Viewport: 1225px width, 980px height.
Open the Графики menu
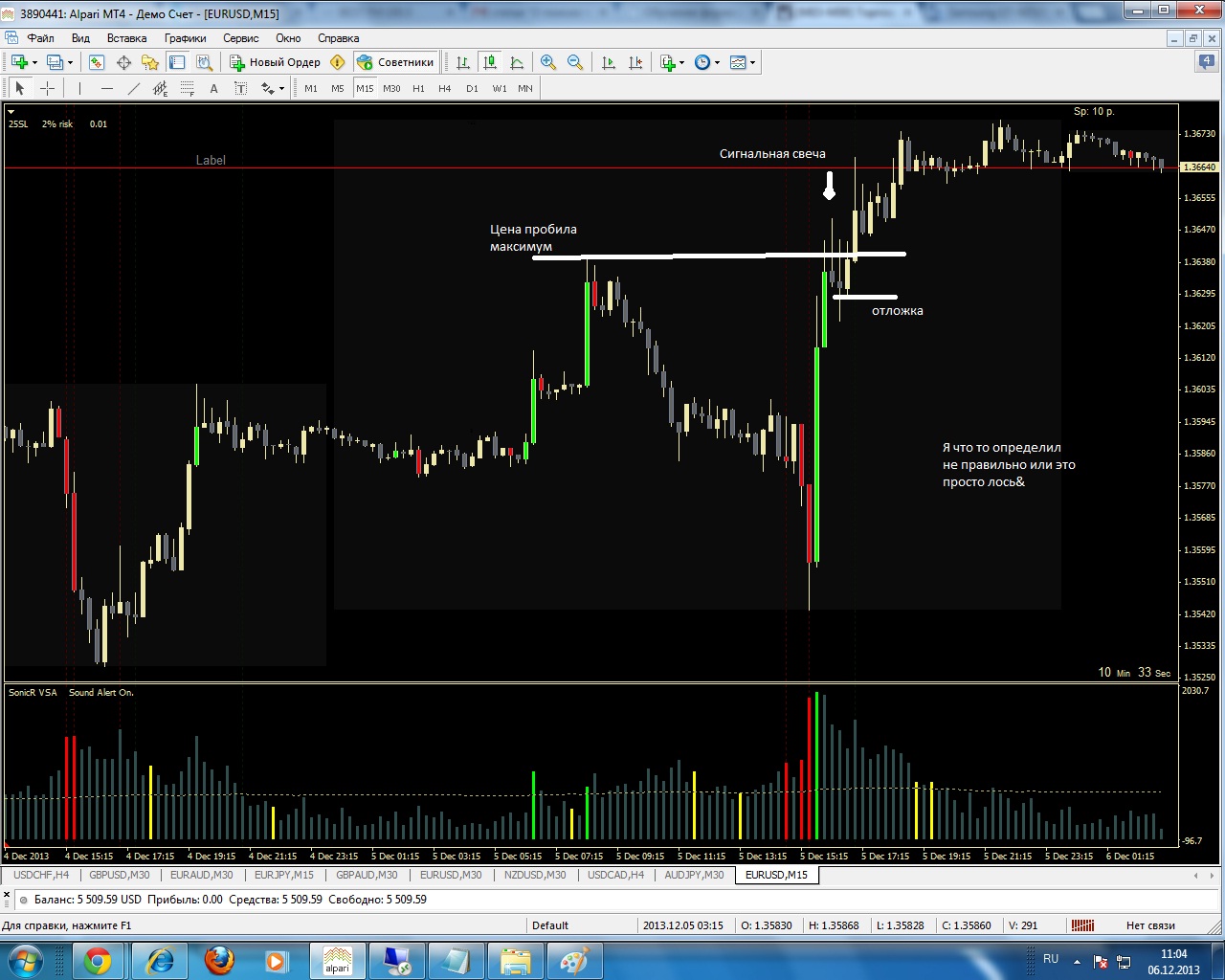coord(185,38)
